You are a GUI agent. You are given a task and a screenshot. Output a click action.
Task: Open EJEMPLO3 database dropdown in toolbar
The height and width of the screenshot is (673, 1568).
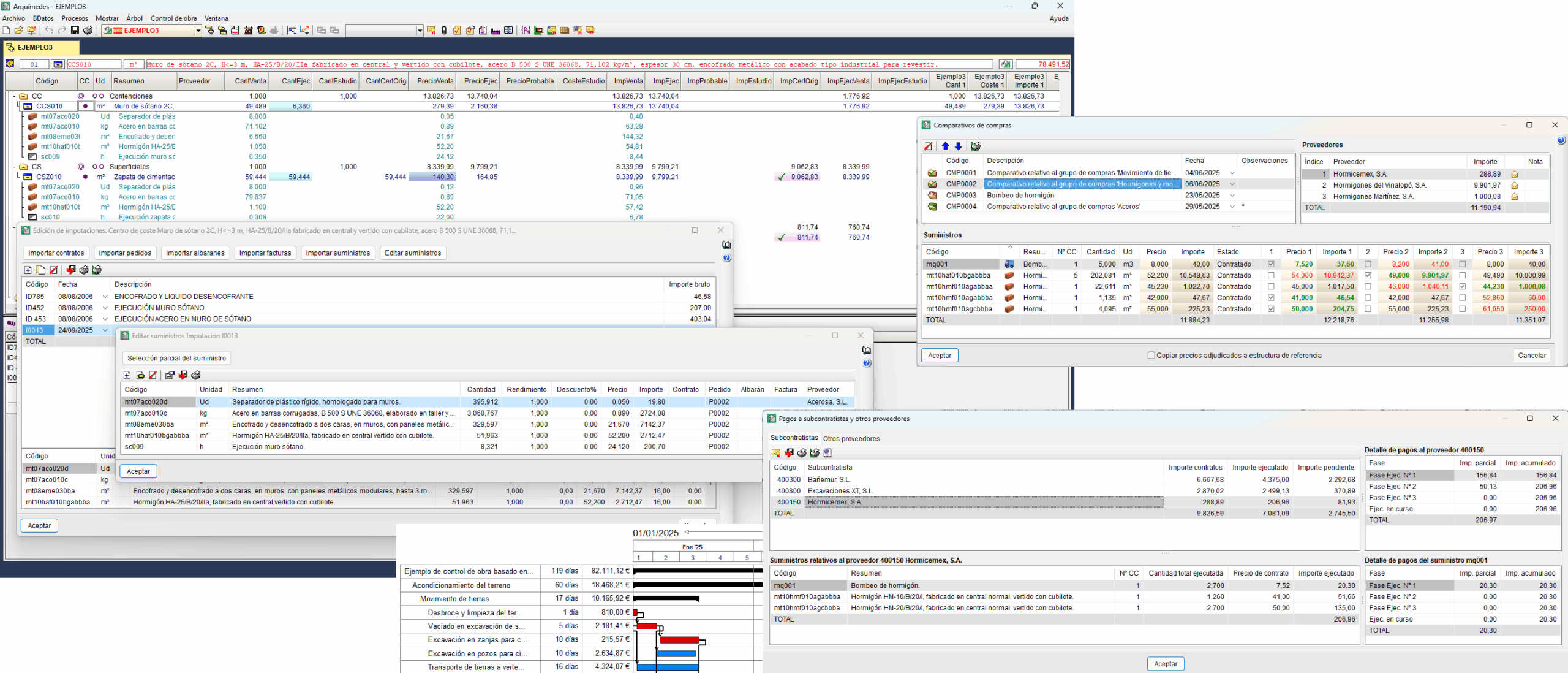click(x=198, y=31)
